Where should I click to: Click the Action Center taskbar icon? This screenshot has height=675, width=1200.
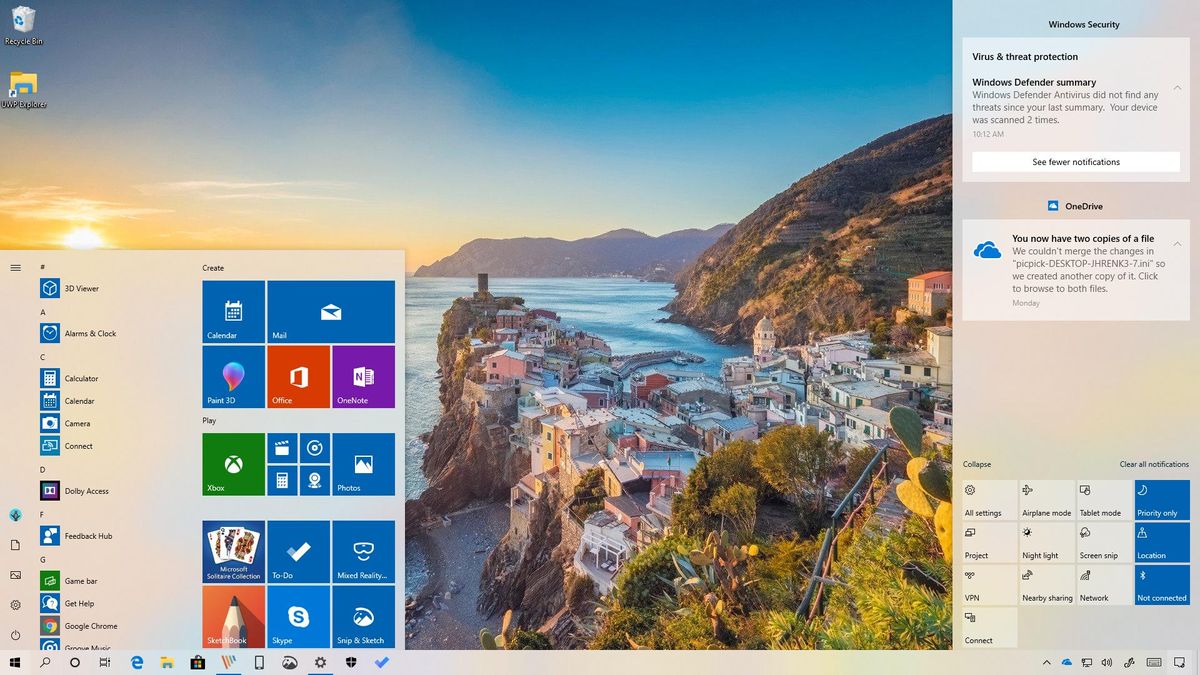click(1178, 662)
